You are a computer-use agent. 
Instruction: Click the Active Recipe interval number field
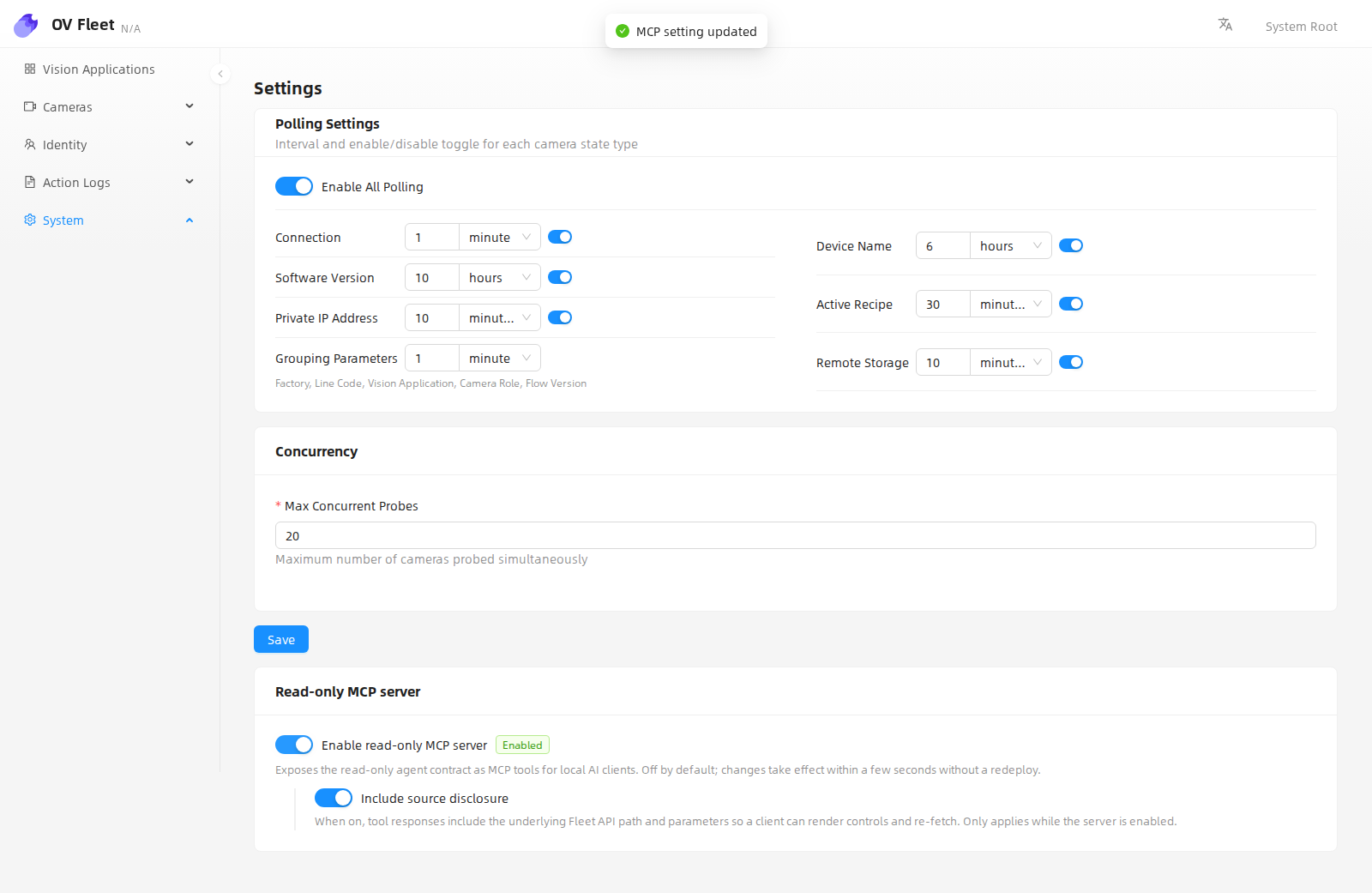[943, 304]
